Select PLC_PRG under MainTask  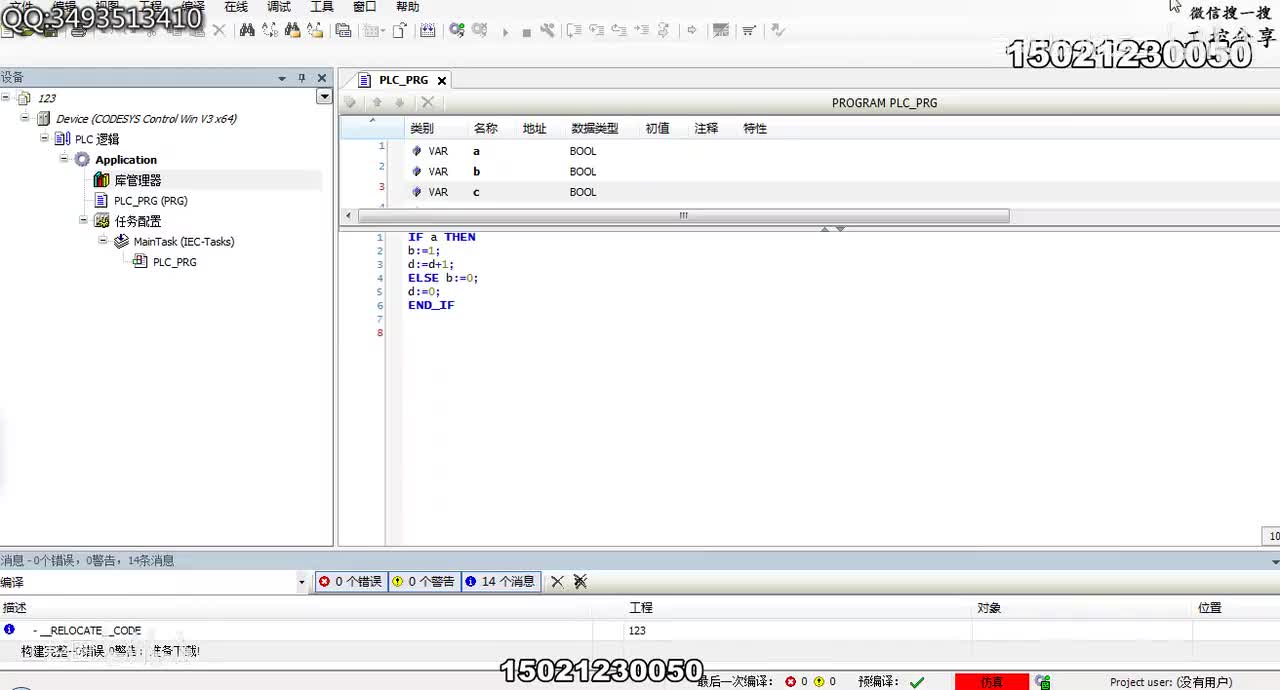pos(174,262)
